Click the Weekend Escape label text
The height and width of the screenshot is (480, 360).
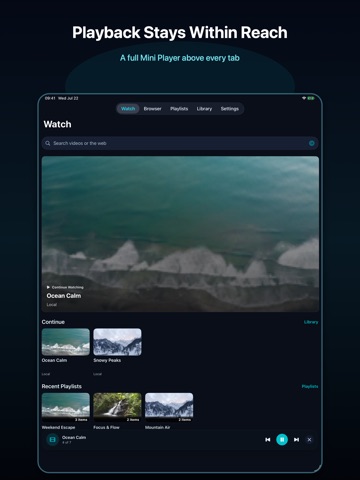[x=58, y=427]
